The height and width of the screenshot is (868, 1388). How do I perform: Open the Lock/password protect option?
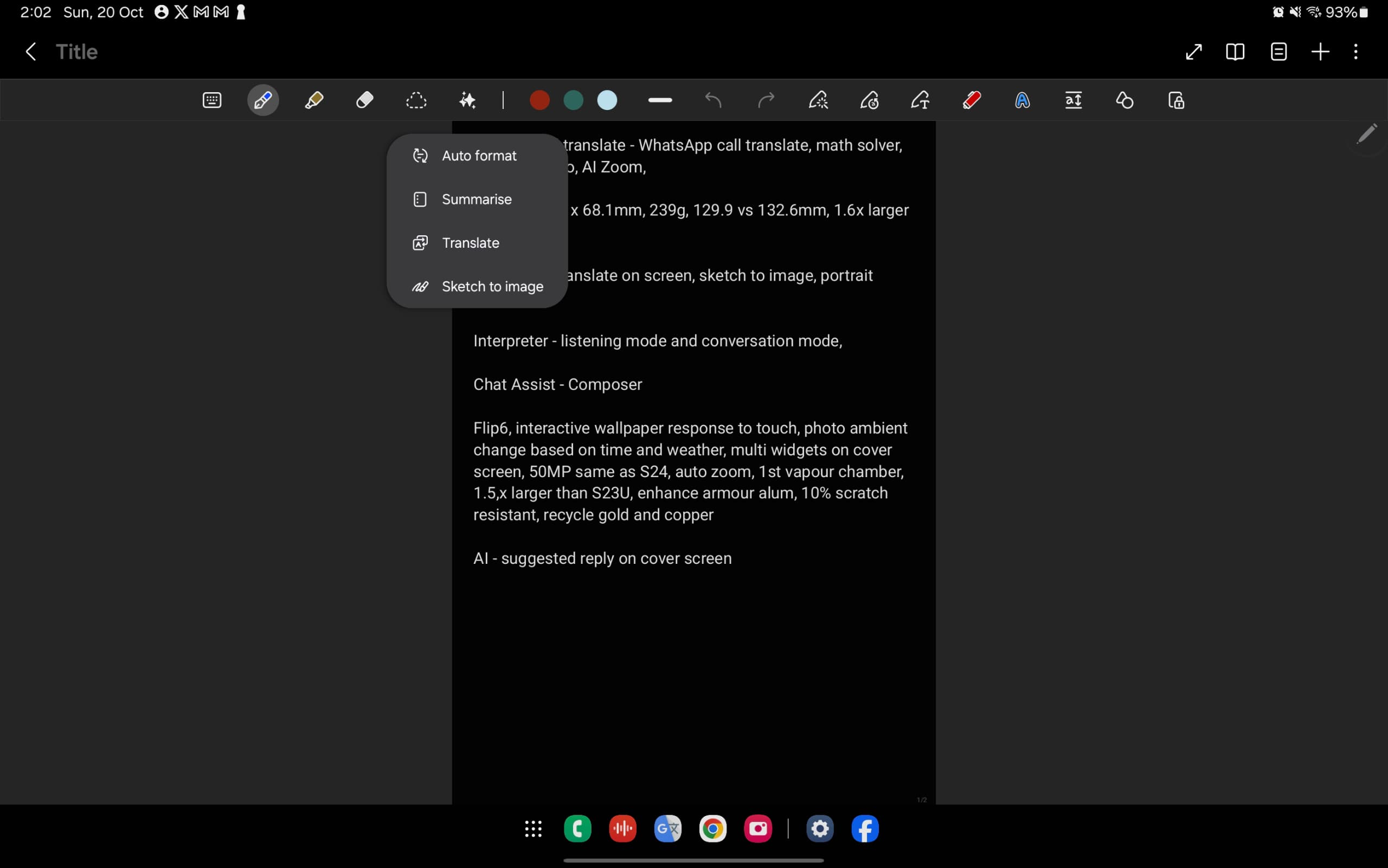(x=1175, y=100)
